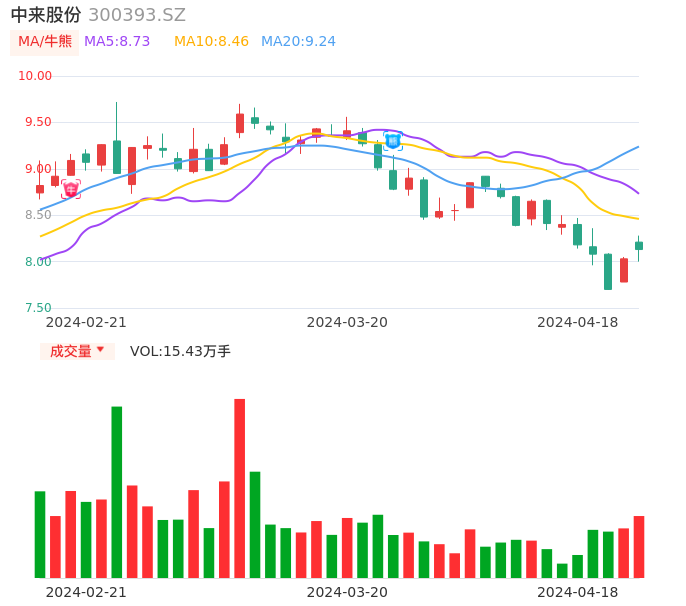Click the 2024-02-21 date label on price chart
Screen dimensions: 686x606
pyautogui.click(x=86, y=322)
